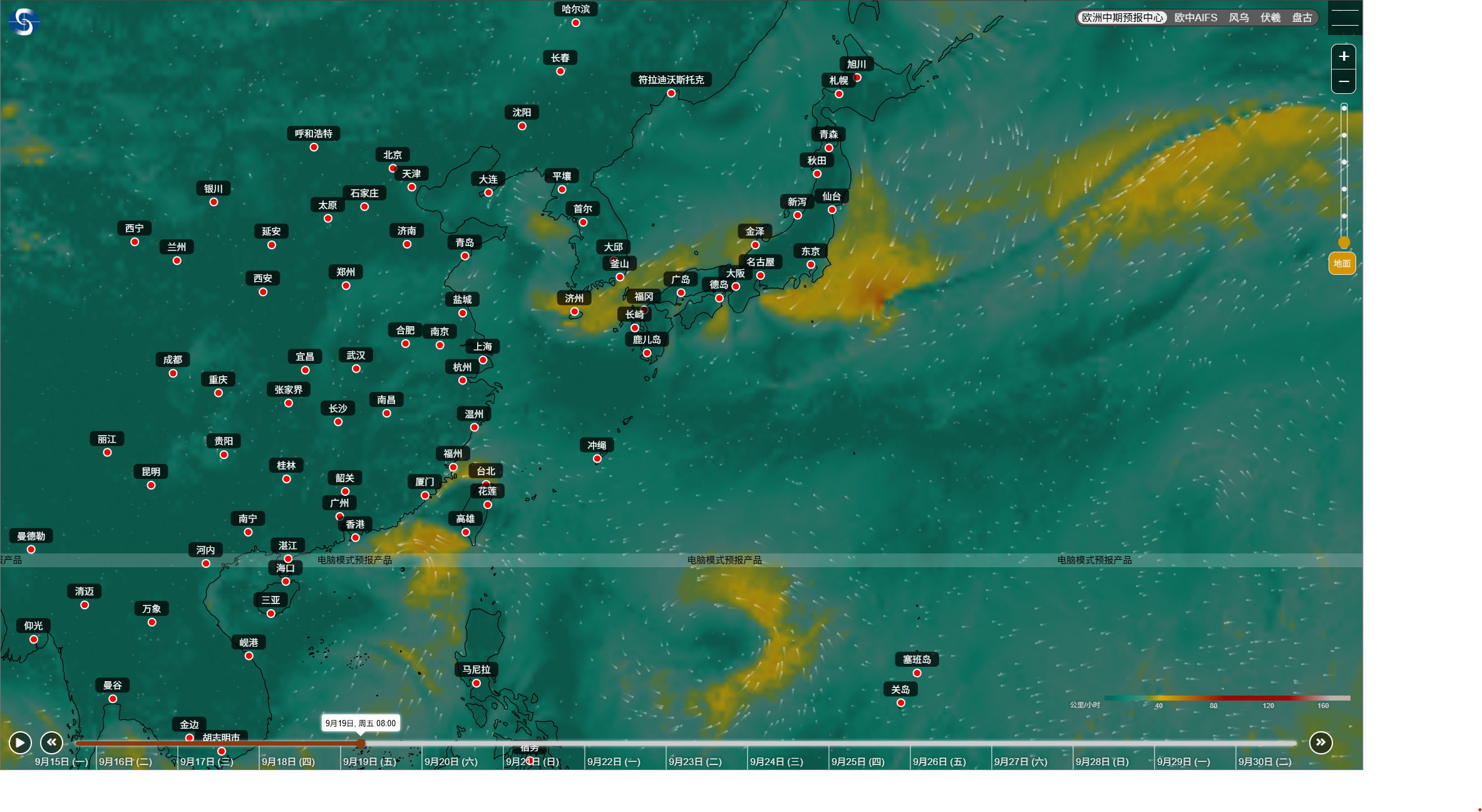Jump to 9月27日 (六) on timeline
The image size is (1482, 812).
click(1021, 761)
